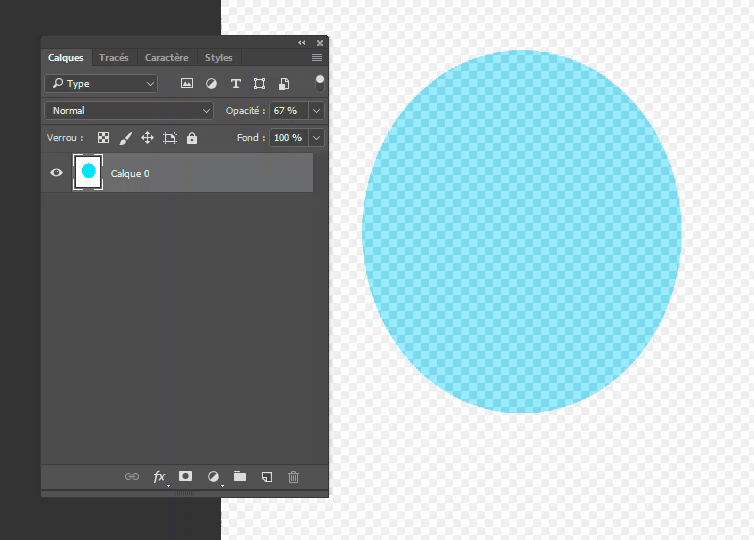
Task: Click the Opacité label
Action: (245, 111)
